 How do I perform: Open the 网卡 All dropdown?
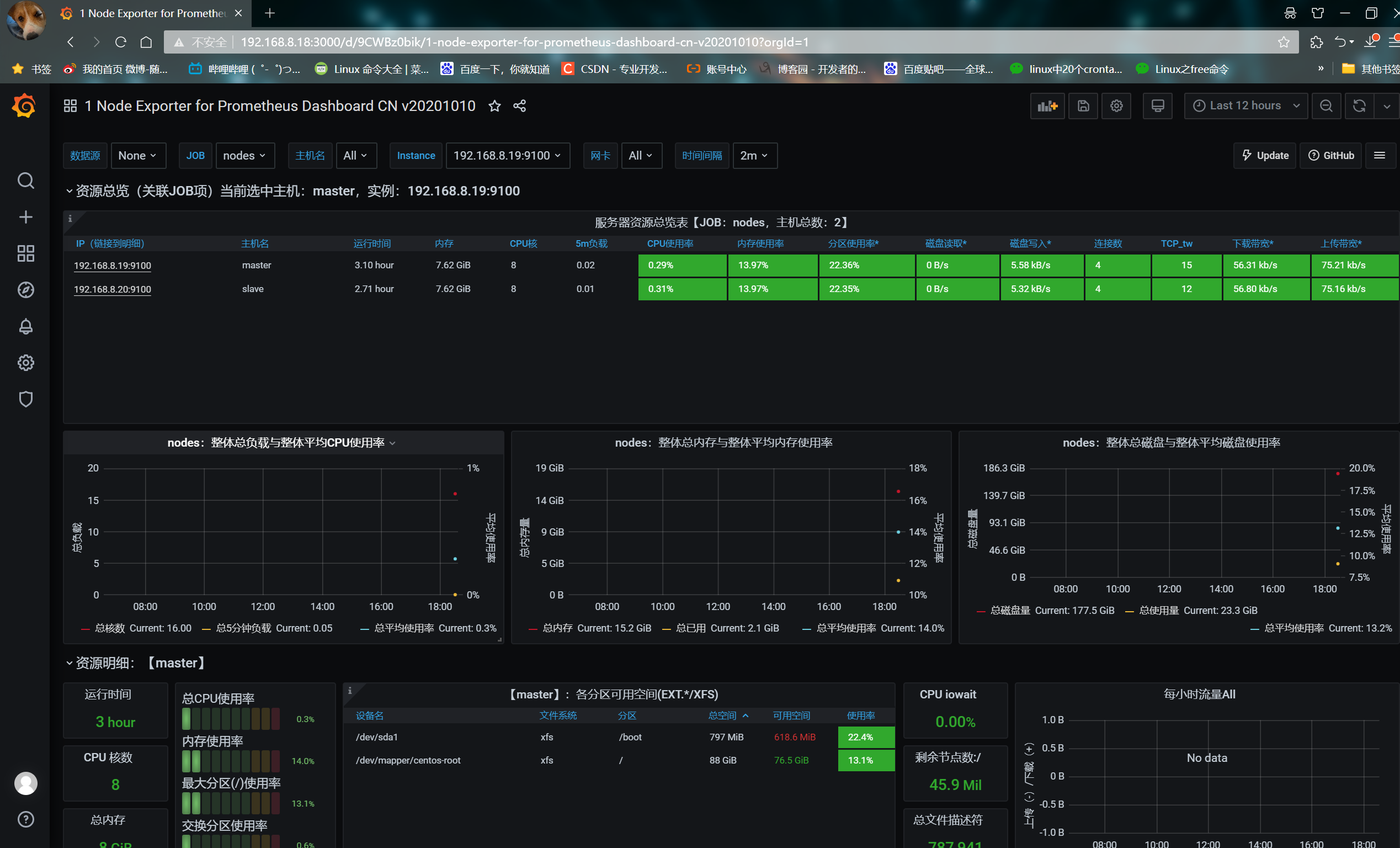[641, 156]
